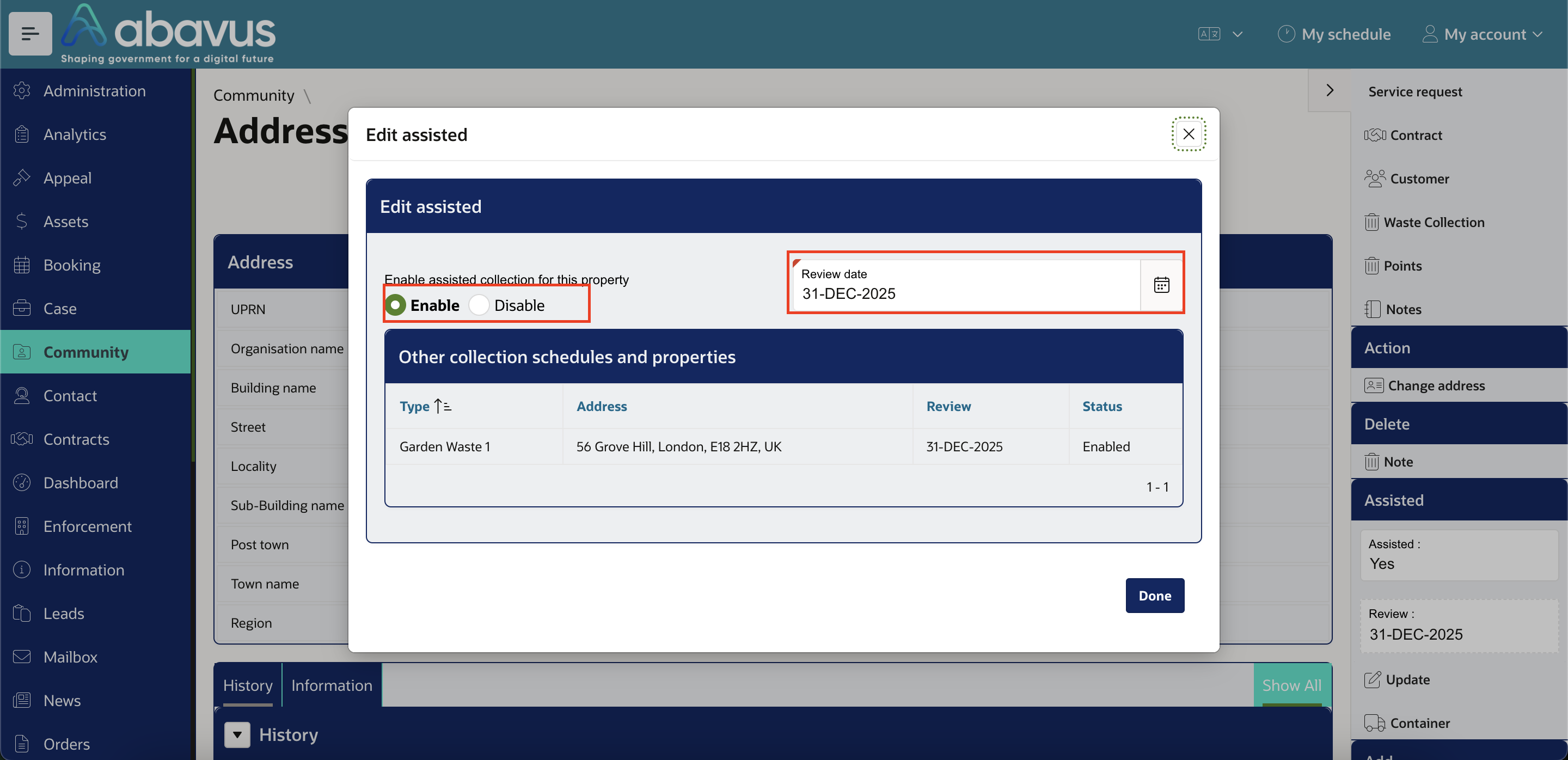The height and width of the screenshot is (760, 1568).
Task: Open Contract in right panel
Action: 1403,134
